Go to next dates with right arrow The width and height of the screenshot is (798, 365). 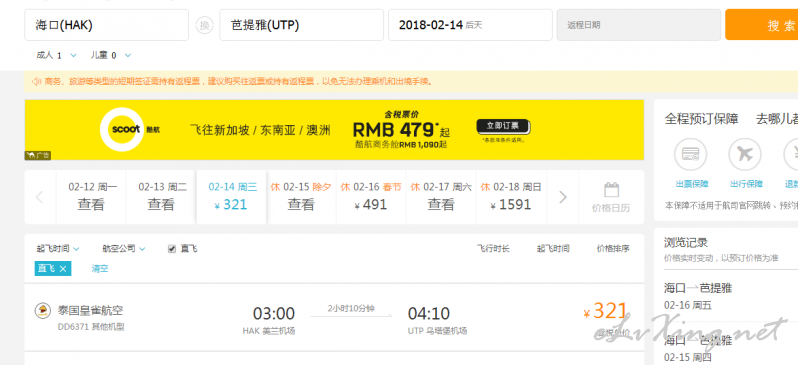[562, 197]
